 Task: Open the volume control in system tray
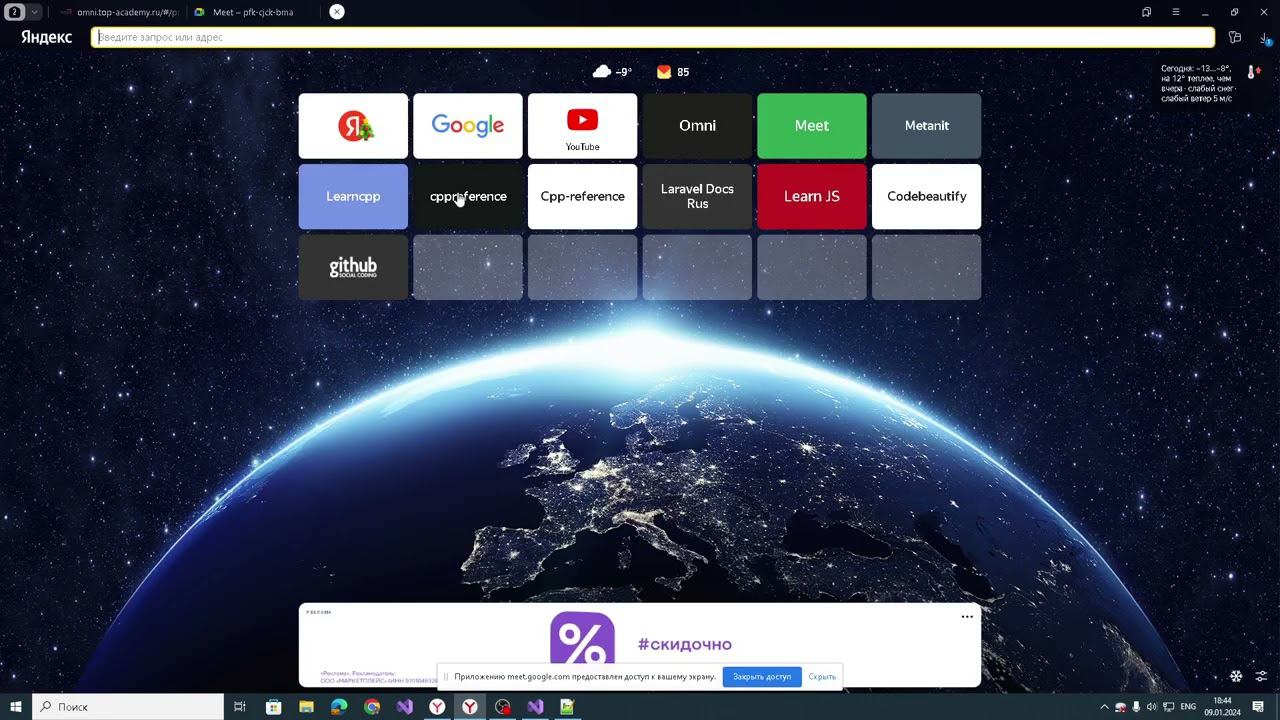(x=1152, y=707)
